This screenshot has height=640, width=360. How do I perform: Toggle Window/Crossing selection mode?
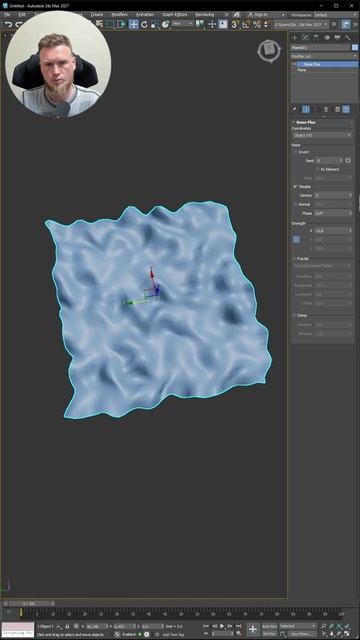[121, 24]
